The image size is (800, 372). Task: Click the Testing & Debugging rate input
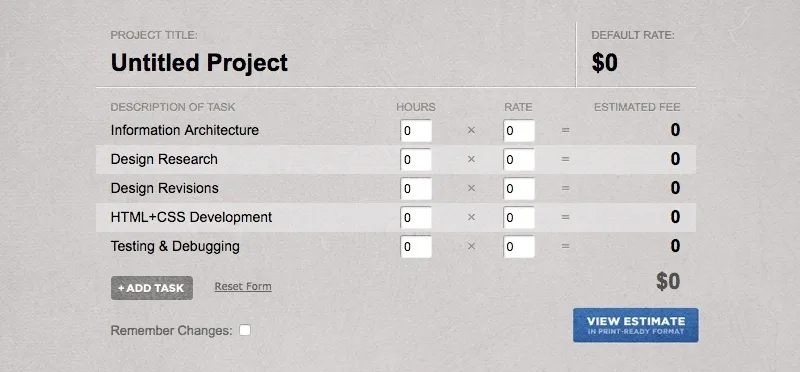(519, 247)
